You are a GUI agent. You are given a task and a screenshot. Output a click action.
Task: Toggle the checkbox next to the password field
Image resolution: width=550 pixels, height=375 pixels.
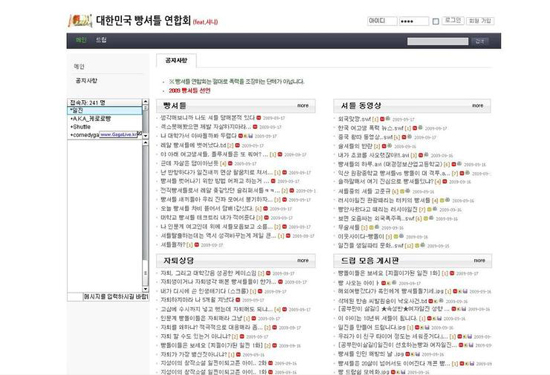(436, 21)
